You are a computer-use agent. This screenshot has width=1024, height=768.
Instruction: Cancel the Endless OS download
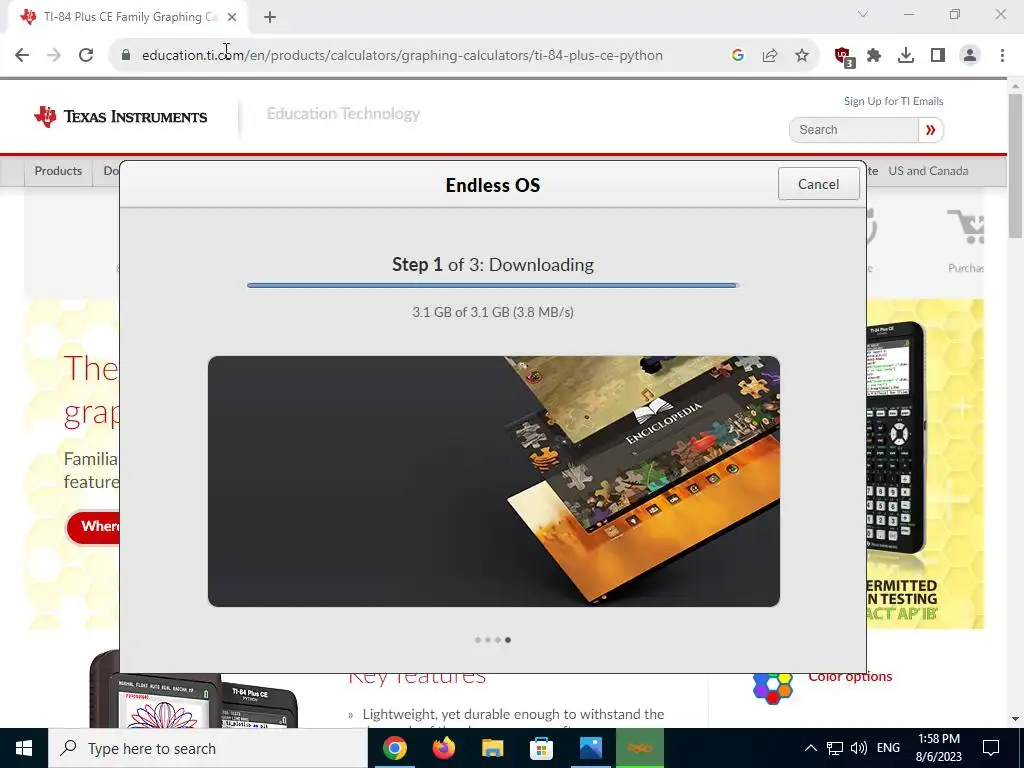tap(818, 184)
